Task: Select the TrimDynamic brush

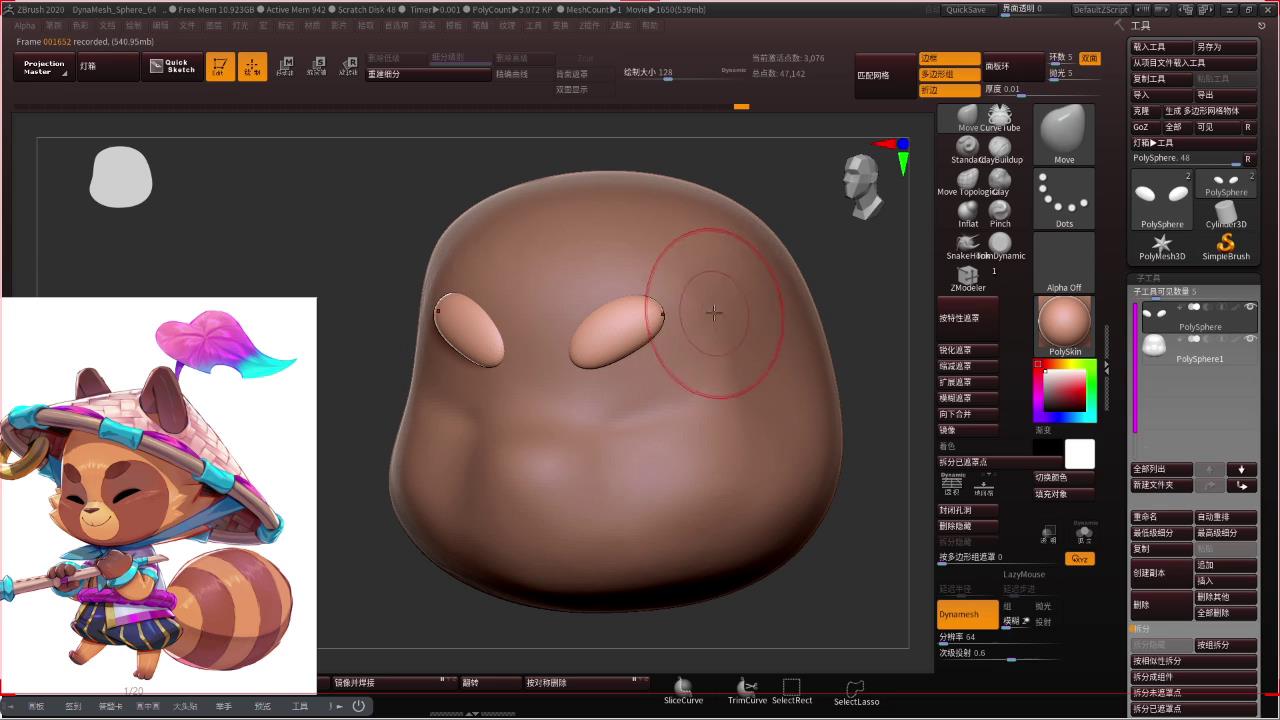Action: (999, 243)
